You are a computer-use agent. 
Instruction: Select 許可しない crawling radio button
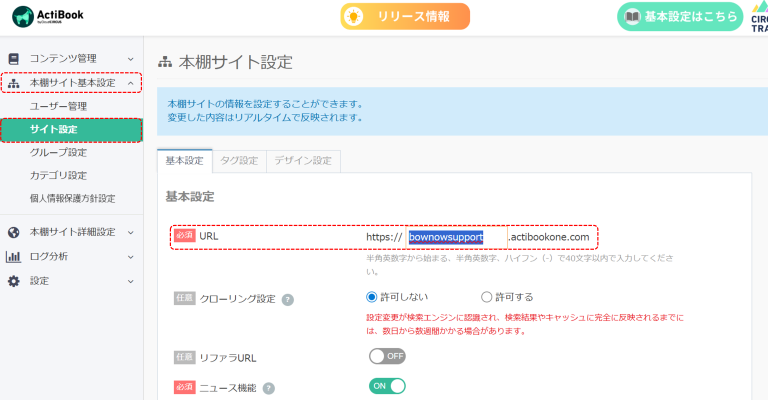[x=372, y=297]
